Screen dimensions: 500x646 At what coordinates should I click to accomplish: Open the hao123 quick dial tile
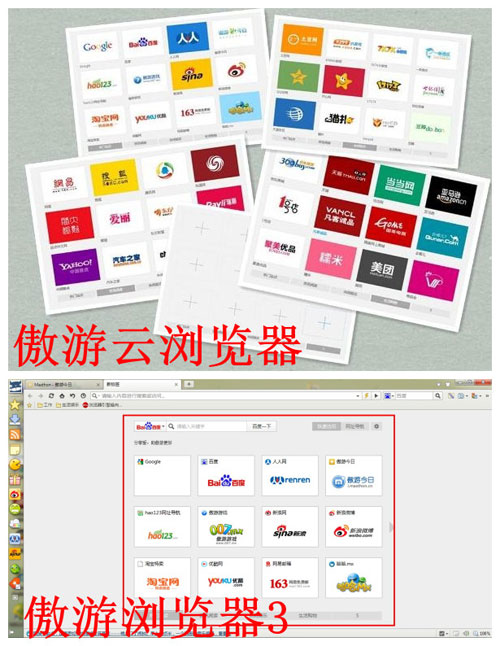coord(162,527)
